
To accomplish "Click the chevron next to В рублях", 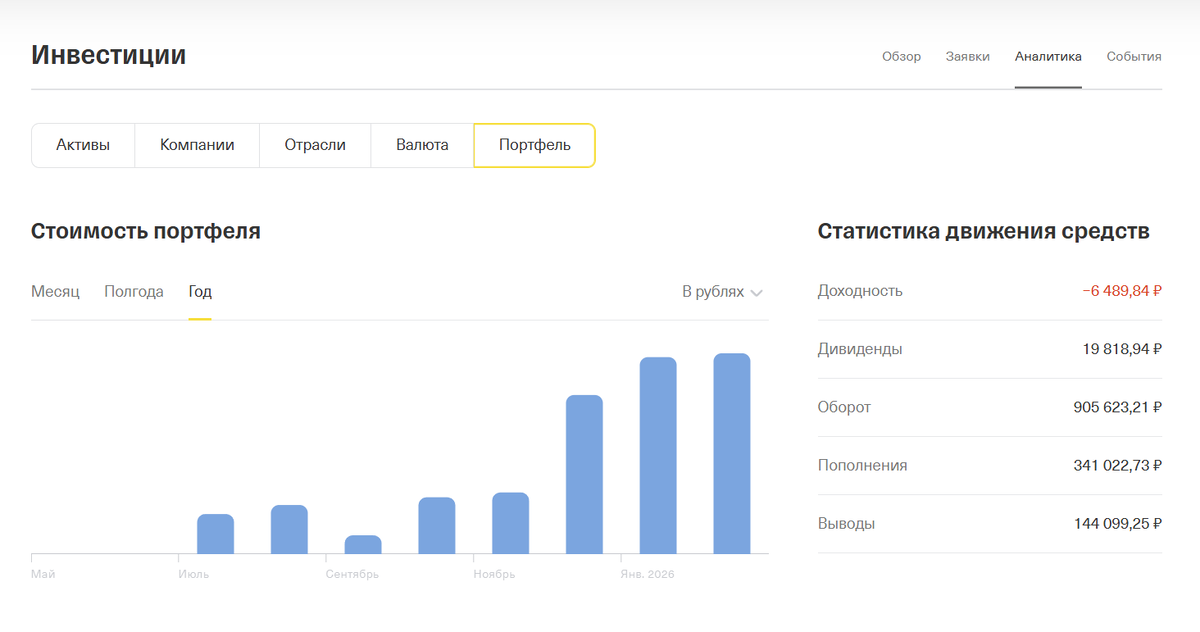I will pyautogui.click(x=757, y=293).
